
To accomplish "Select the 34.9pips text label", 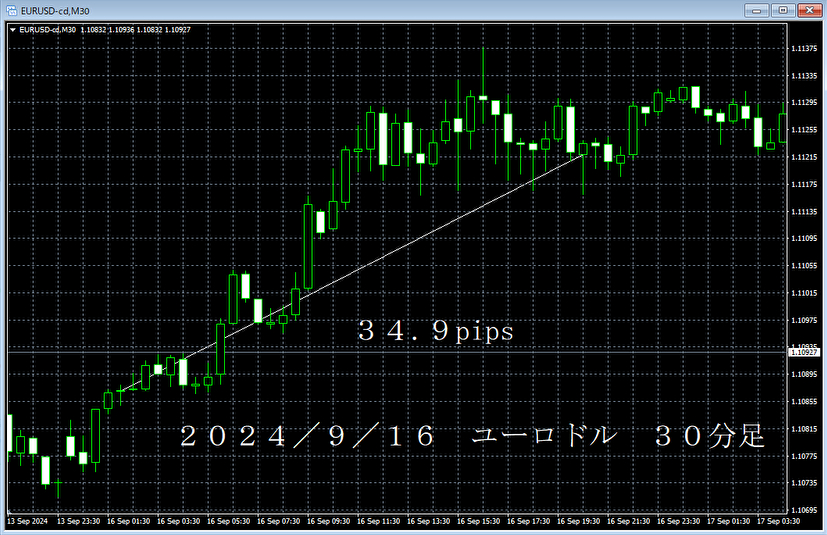I will (x=436, y=331).
